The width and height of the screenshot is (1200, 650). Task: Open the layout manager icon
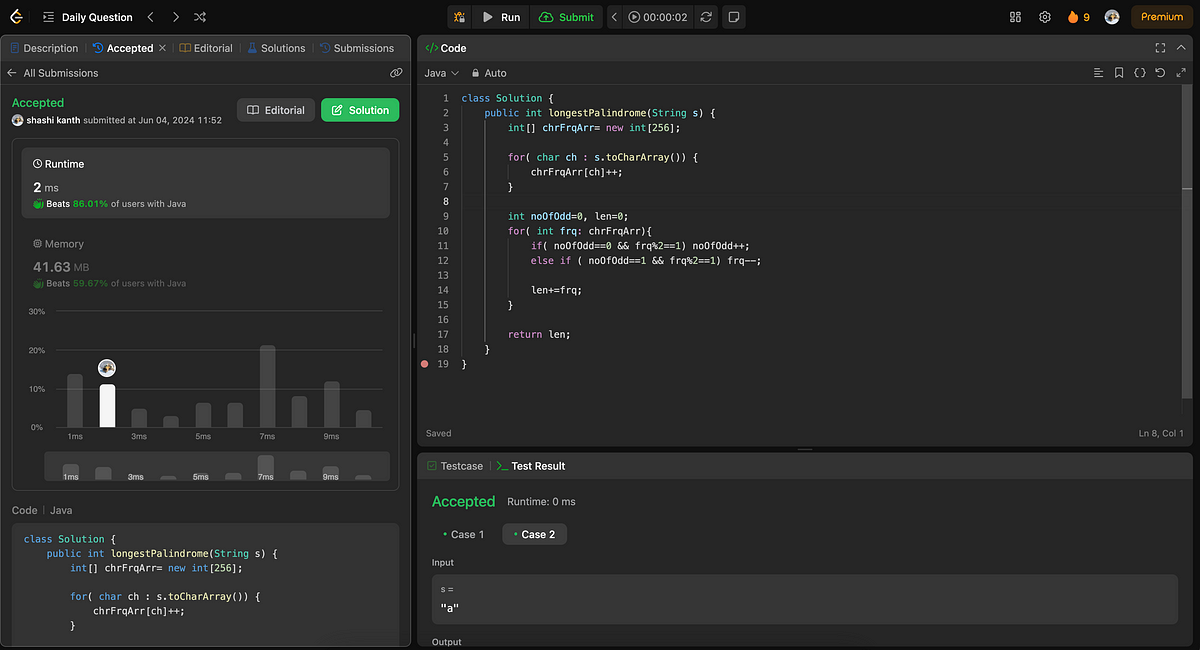click(x=1015, y=17)
